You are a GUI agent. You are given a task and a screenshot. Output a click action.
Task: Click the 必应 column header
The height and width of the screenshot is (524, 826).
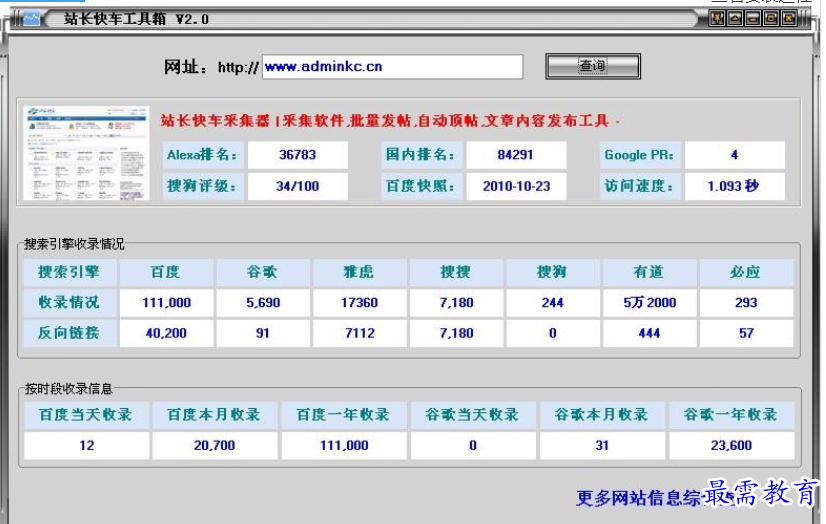pos(746,272)
